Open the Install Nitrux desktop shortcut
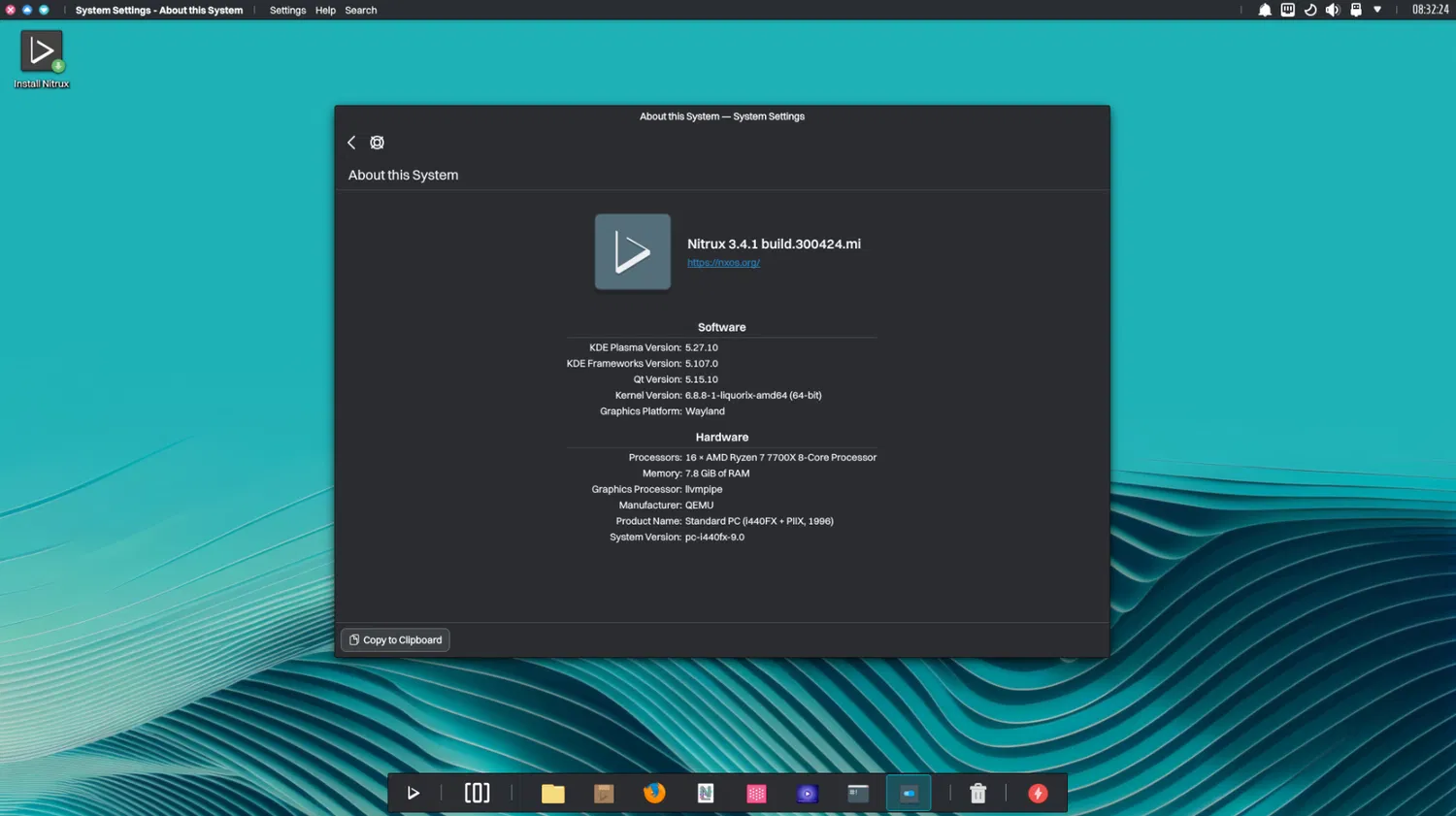 point(42,59)
